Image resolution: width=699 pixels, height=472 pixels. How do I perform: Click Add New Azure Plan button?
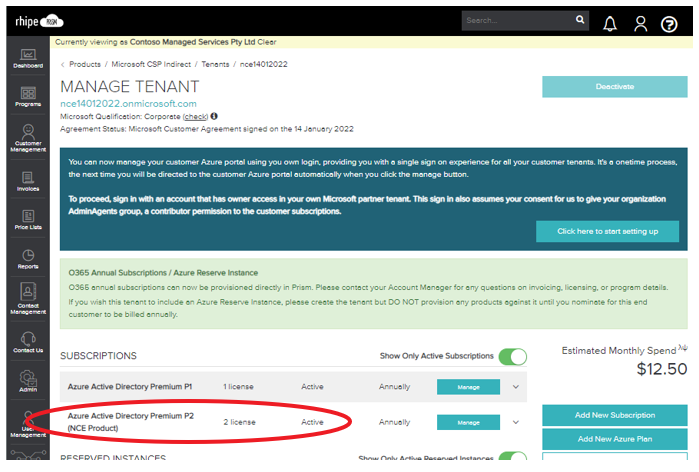[x=615, y=439]
